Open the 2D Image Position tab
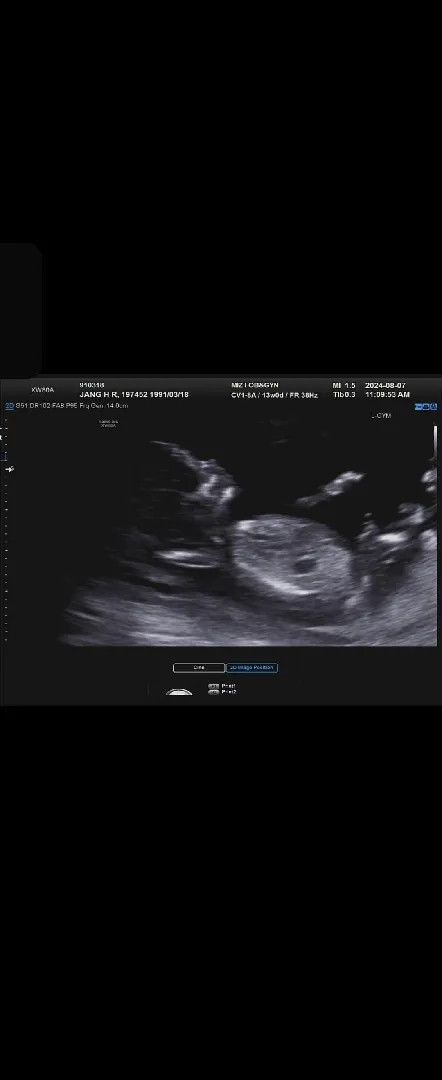Viewport: 442px width, 1080px height. click(252, 667)
